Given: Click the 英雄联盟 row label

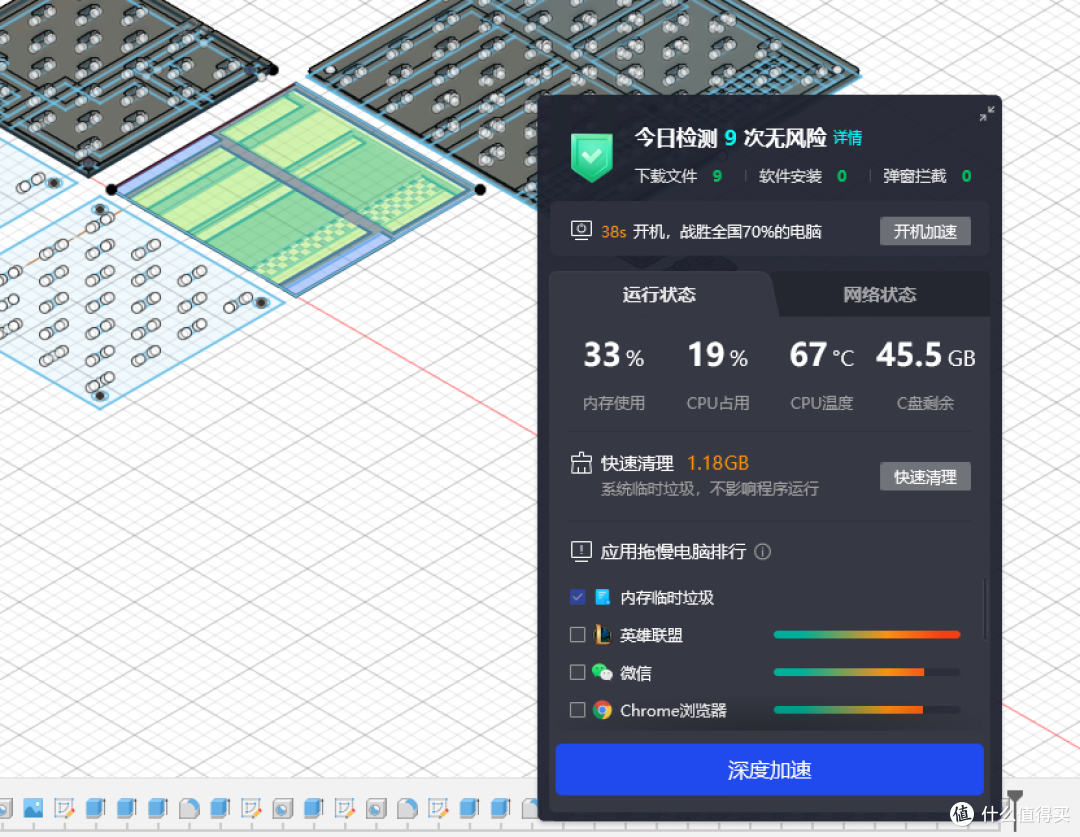Looking at the screenshot, I should tap(651, 635).
